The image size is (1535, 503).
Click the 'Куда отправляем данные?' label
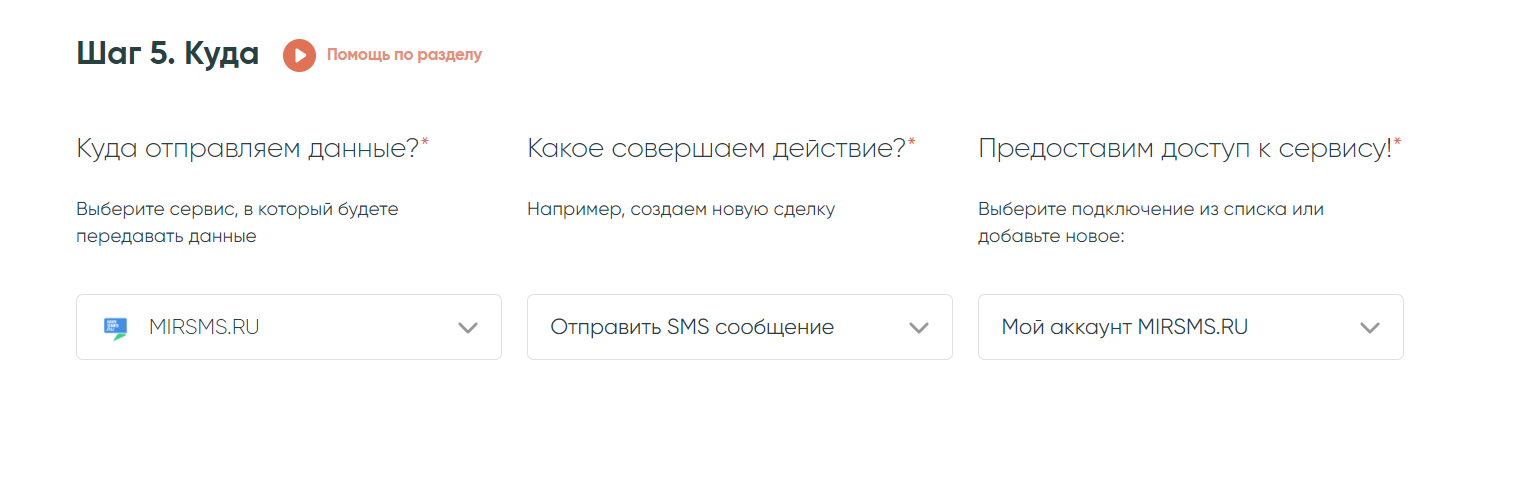[x=247, y=149]
